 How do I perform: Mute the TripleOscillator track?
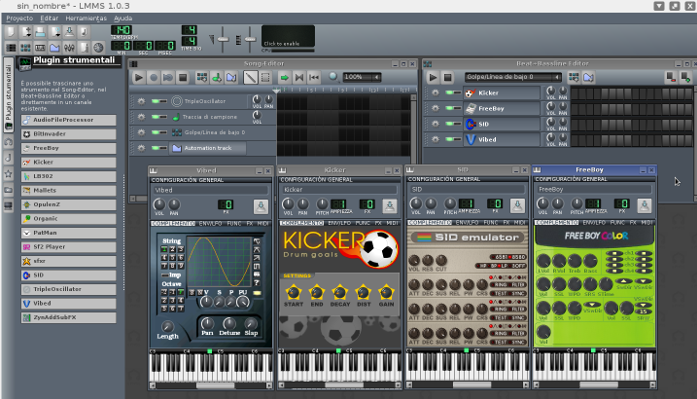pyautogui.click(x=155, y=101)
